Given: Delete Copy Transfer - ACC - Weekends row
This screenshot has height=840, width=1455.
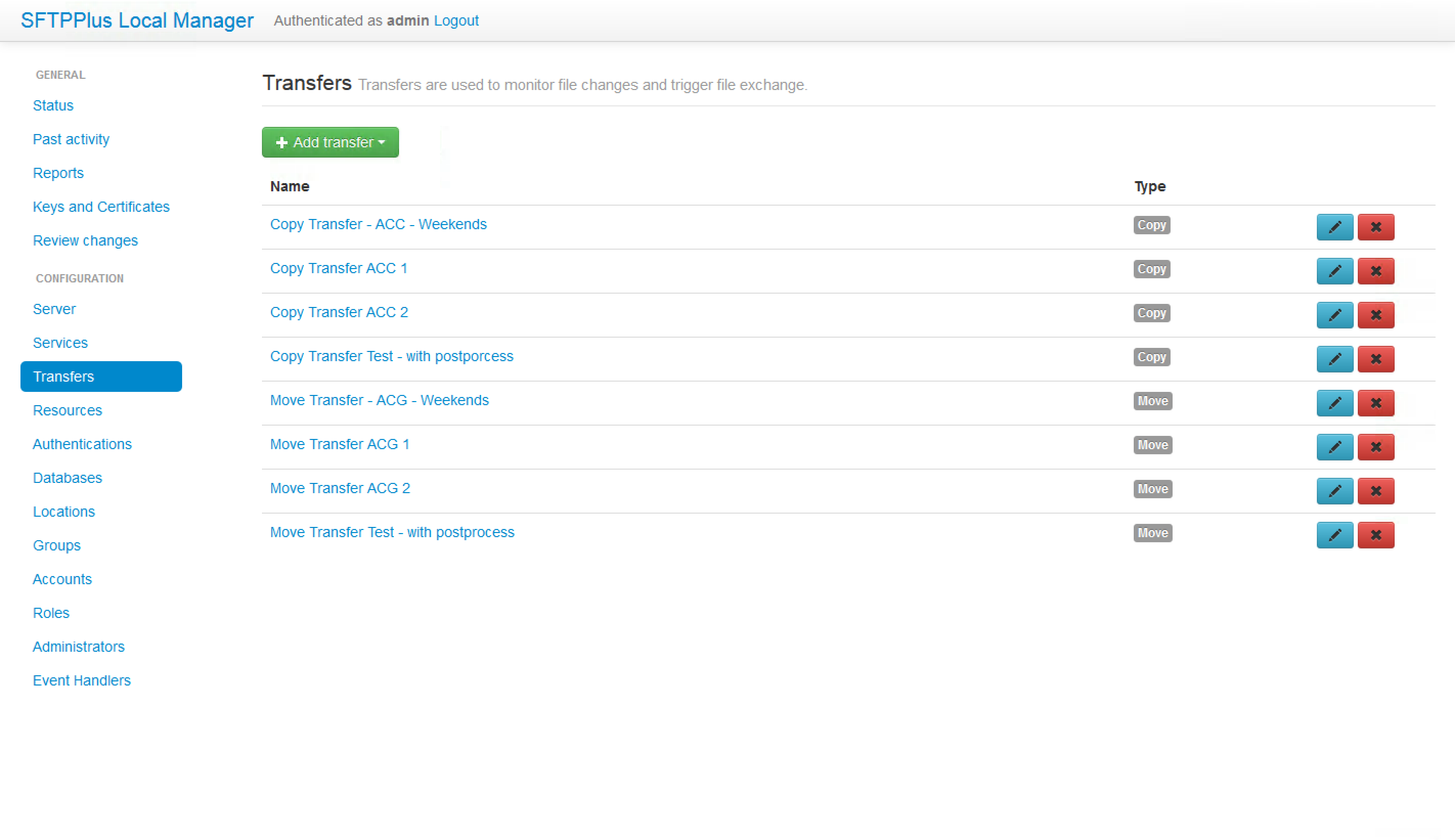Looking at the screenshot, I should [x=1375, y=227].
